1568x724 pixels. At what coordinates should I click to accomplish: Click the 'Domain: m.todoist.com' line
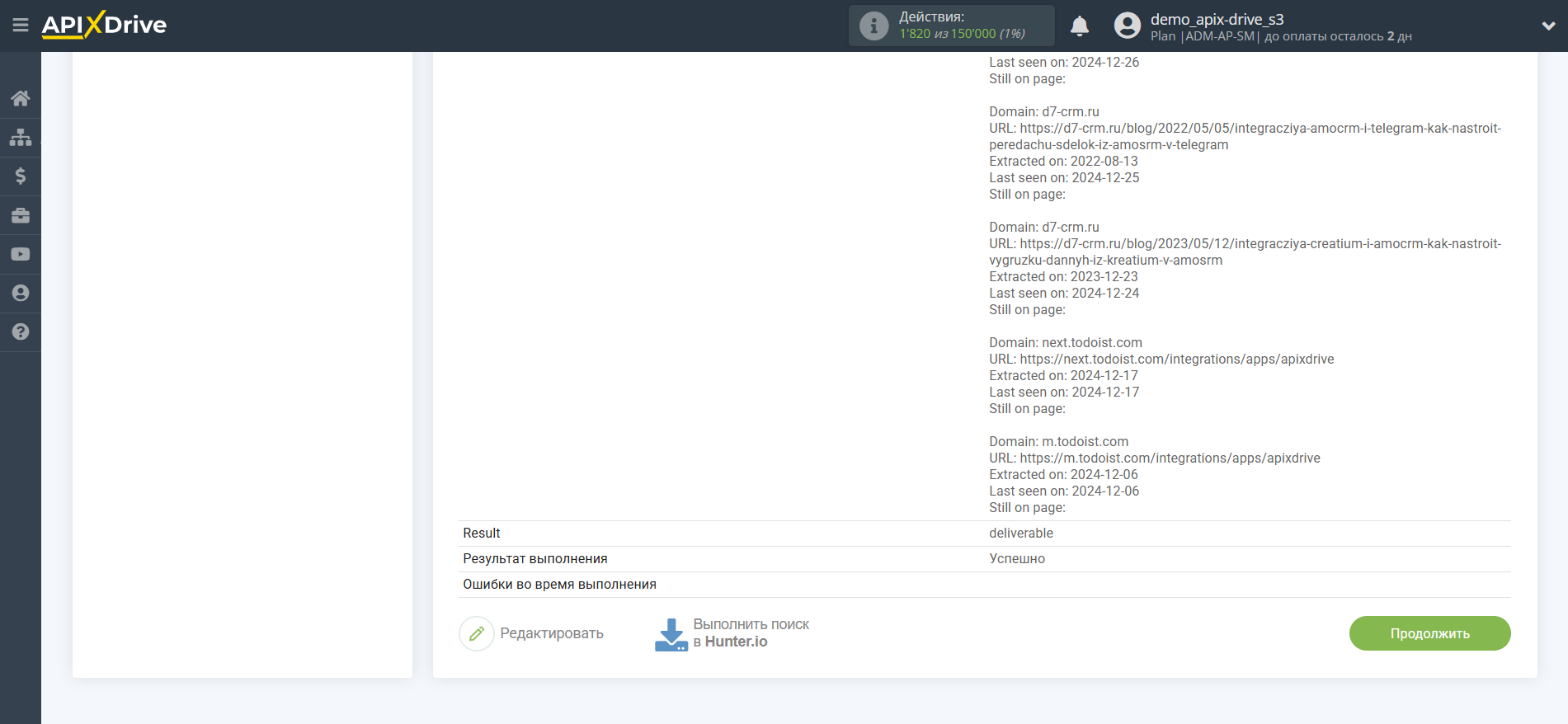click(1059, 441)
